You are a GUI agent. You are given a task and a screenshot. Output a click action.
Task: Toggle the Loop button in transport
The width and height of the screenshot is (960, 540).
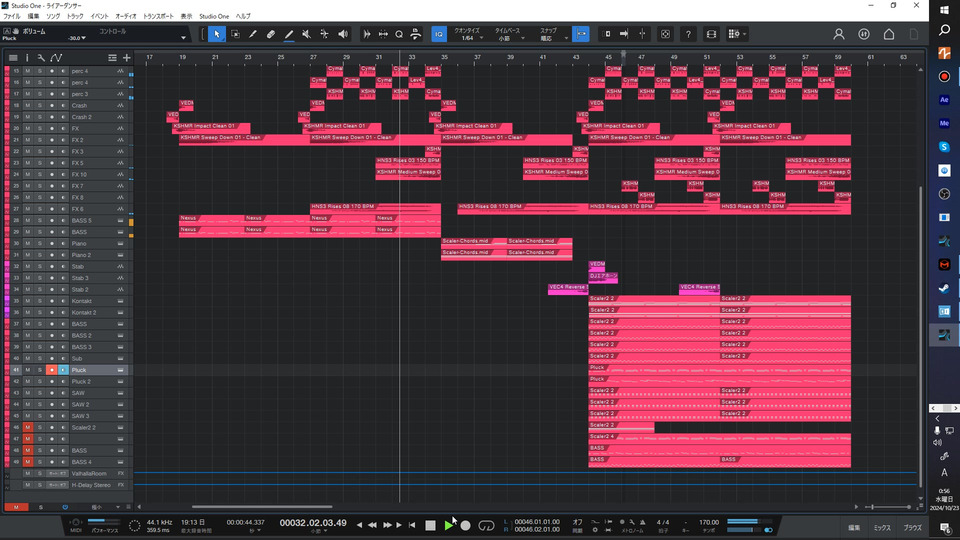point(487,525)
